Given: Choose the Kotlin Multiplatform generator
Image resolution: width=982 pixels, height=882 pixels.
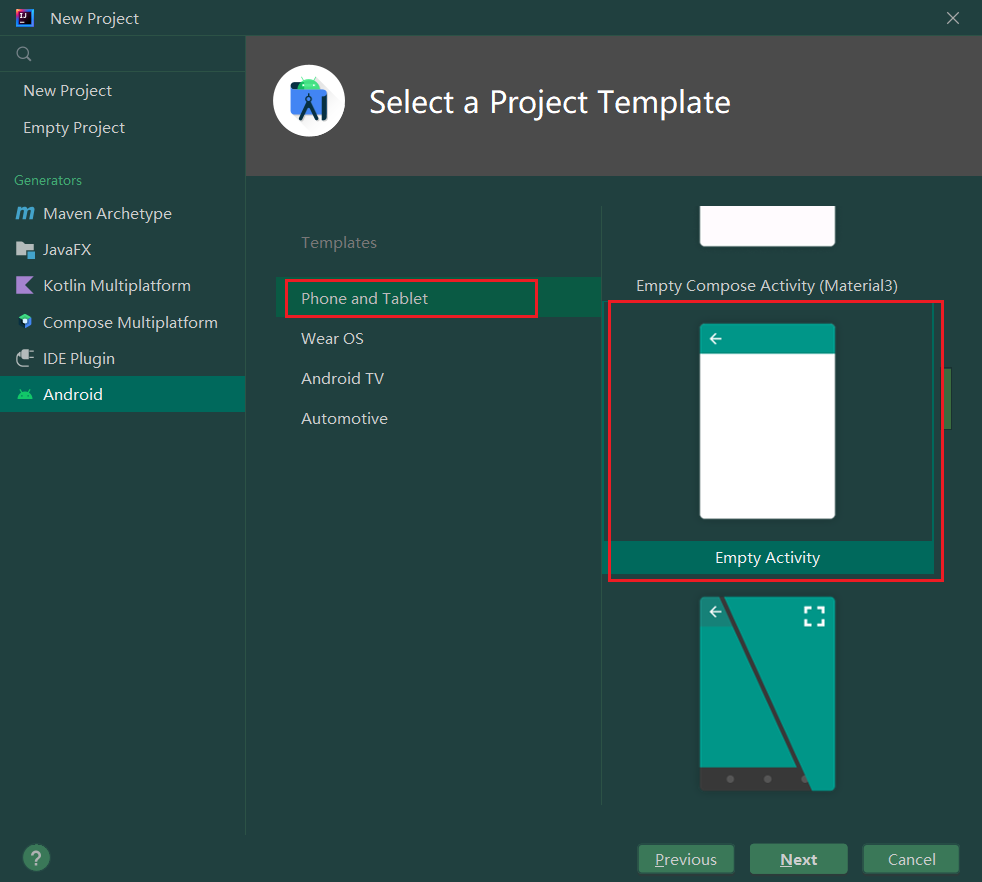Looking at the screenshot, I should [x=123, y=286].
